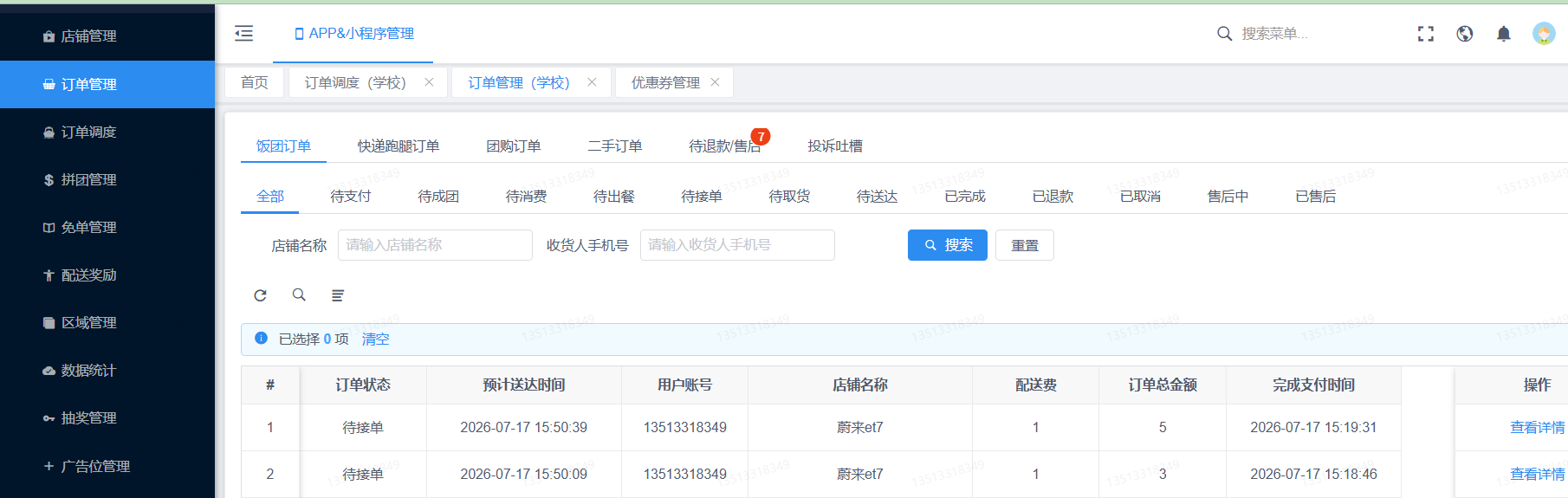Click the table search magnifier icon
Screen dimensions: 1568x498
coord(299,295)
